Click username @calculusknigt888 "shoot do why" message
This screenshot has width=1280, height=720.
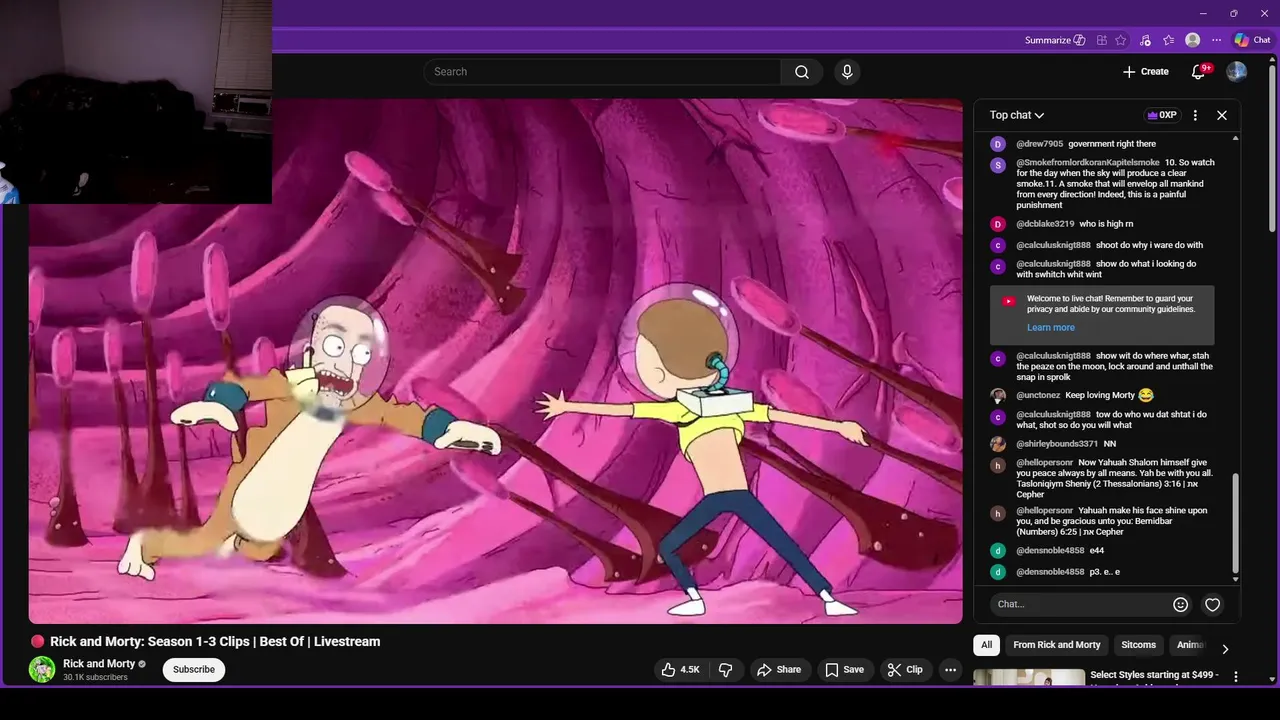pyautogui.click(x=1053, y=245)
